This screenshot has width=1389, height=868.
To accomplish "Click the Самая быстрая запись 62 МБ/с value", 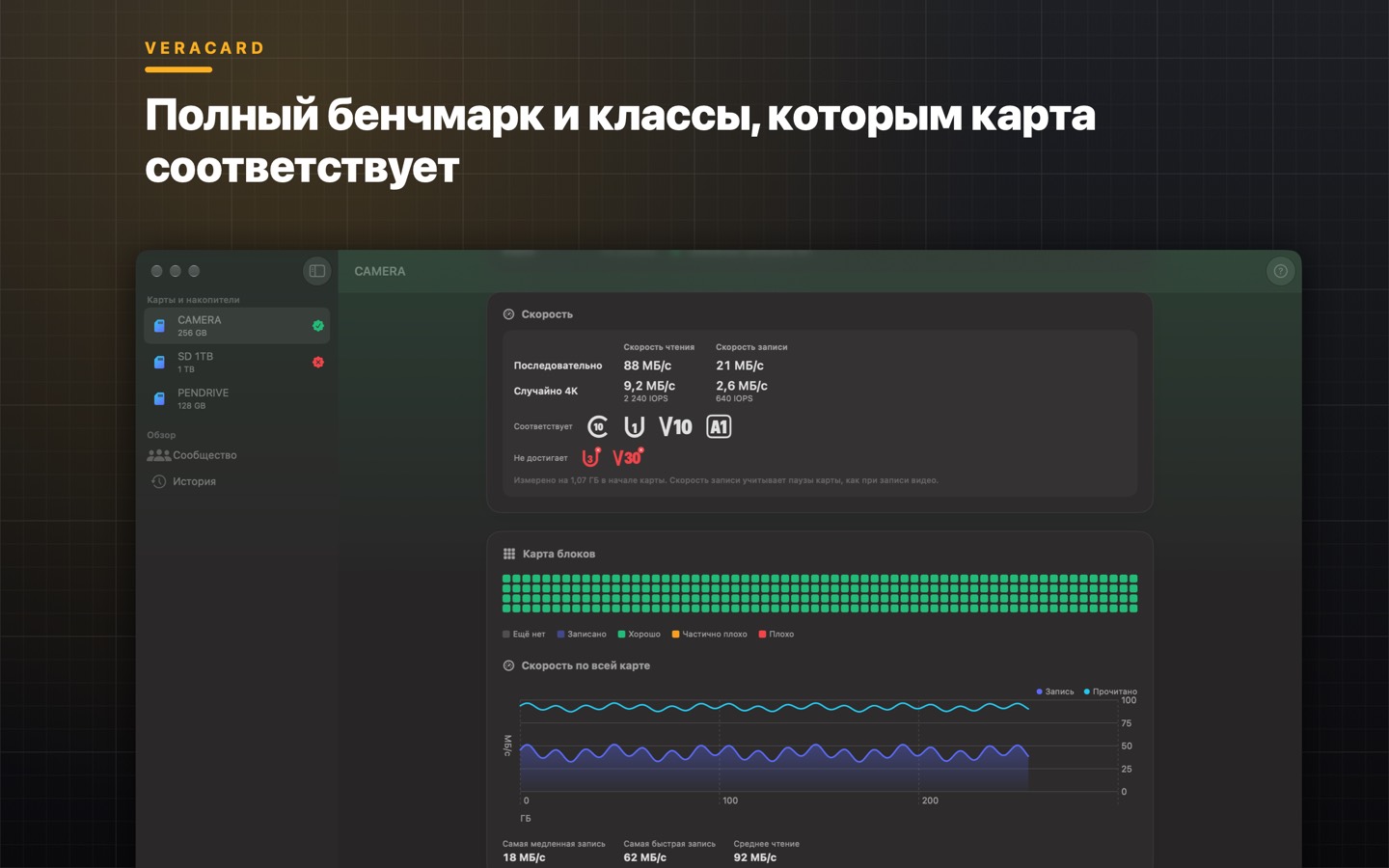I will (644, 857).
